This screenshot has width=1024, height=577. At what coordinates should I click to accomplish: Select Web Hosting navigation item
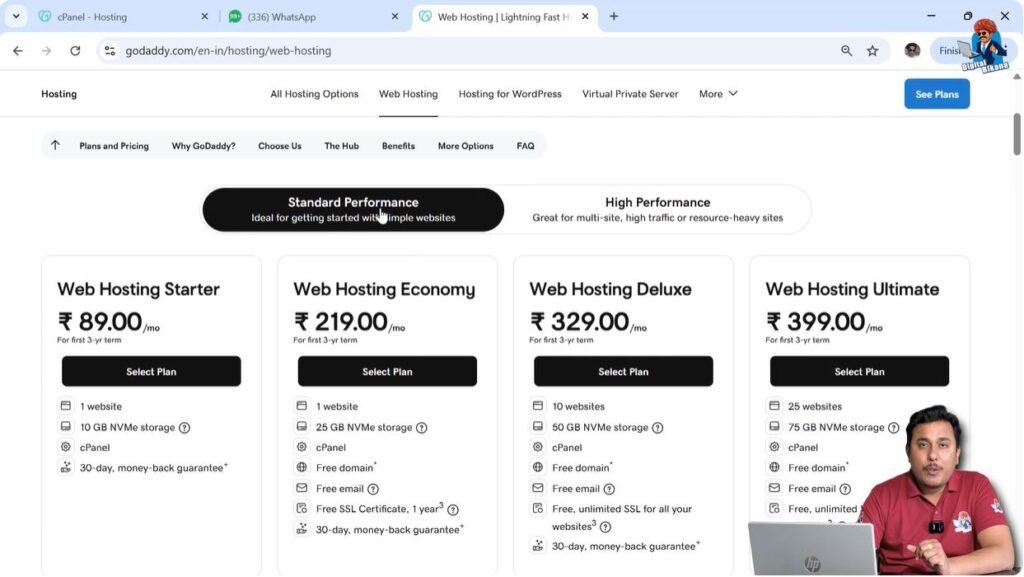click(408, 94)
